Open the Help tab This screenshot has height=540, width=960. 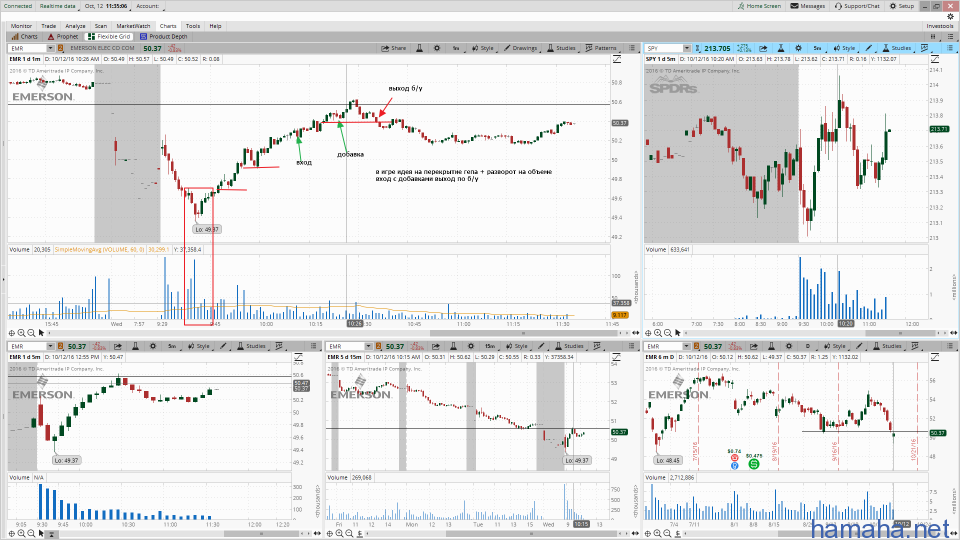(215, 26)
